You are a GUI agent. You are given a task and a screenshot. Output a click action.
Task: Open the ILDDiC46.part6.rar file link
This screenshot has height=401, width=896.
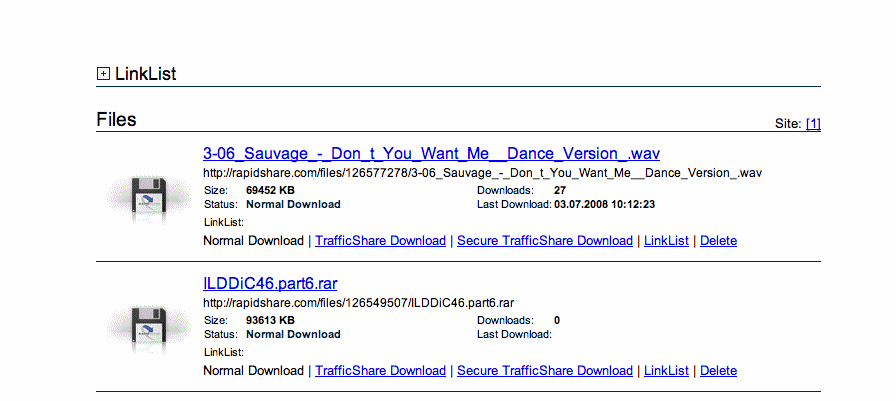(x=277, y=283)
